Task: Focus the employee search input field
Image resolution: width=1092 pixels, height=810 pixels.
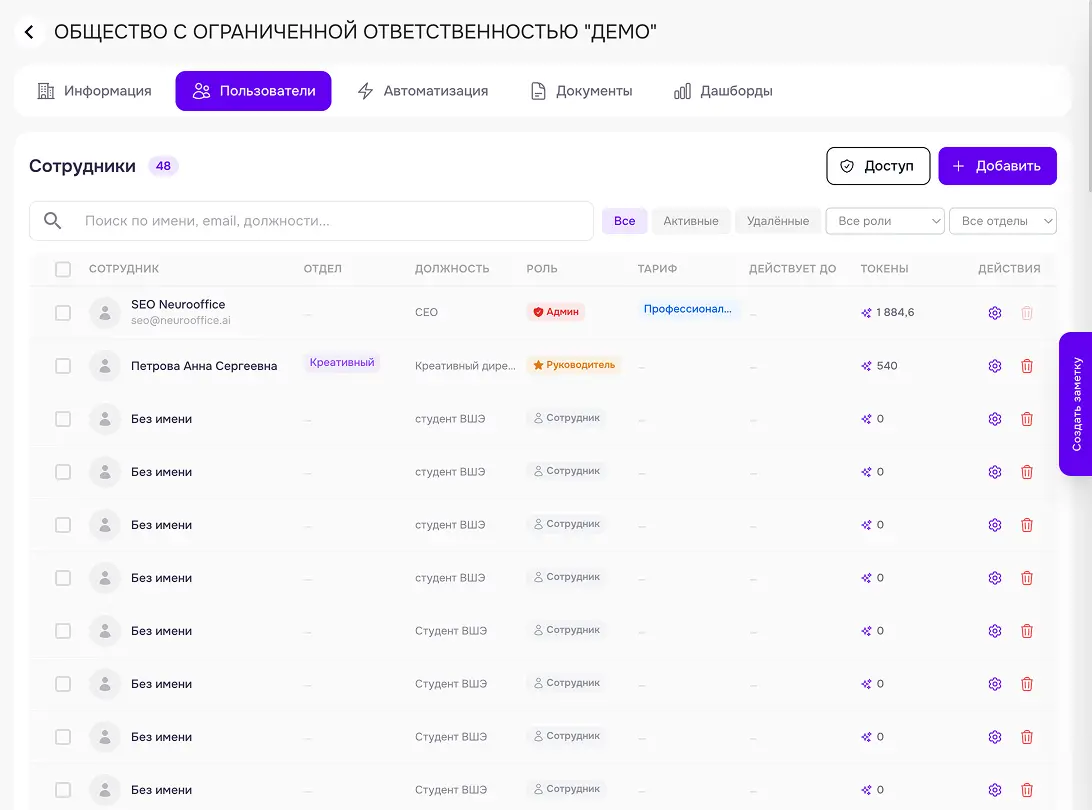Action: click(x=311, y=221)
